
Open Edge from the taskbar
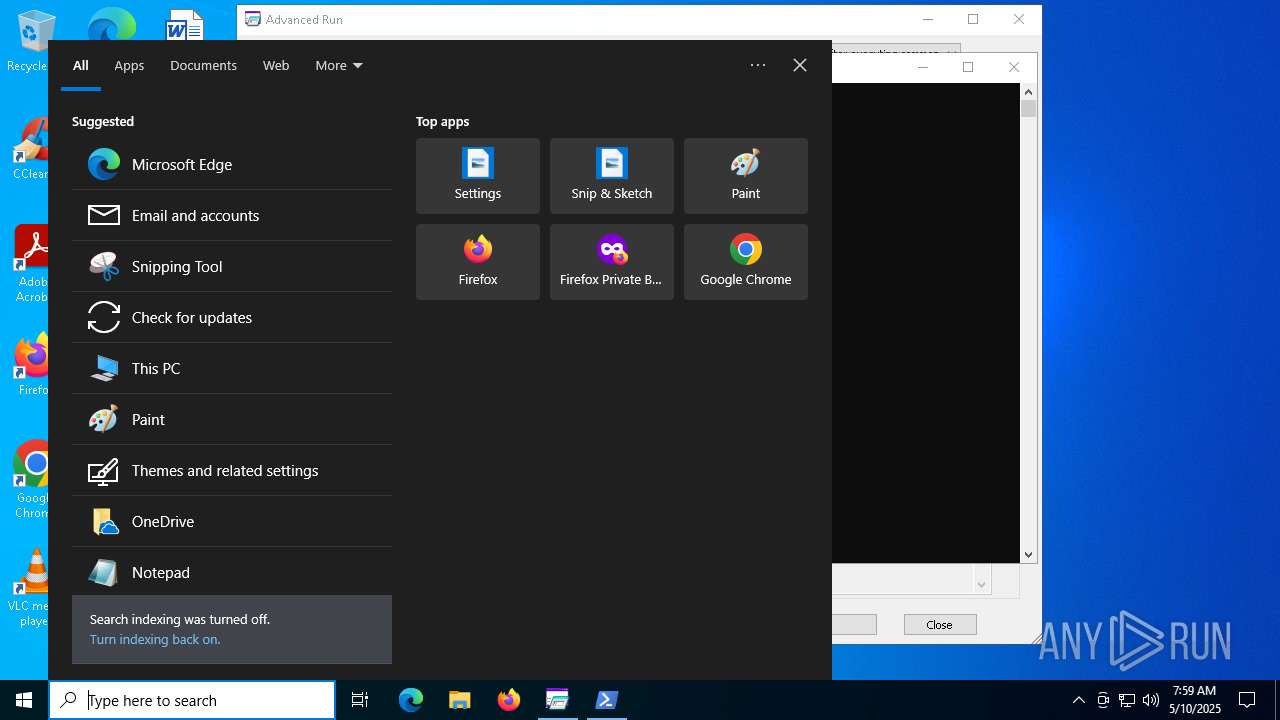pyautogui.click(x=411, y=700)
